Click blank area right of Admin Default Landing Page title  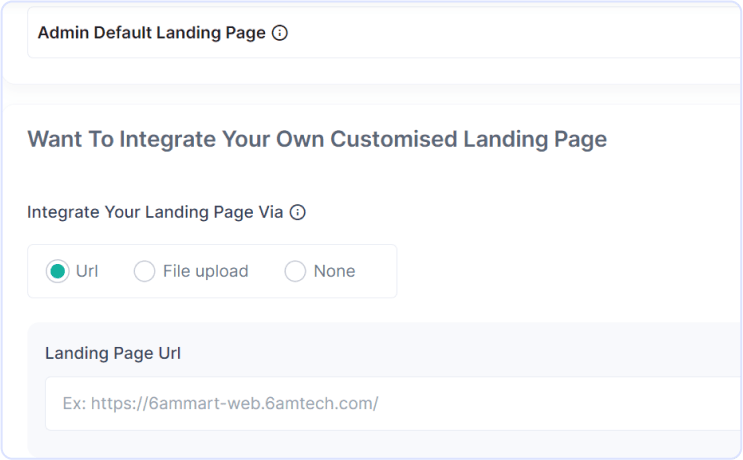[x=512, y=33]
